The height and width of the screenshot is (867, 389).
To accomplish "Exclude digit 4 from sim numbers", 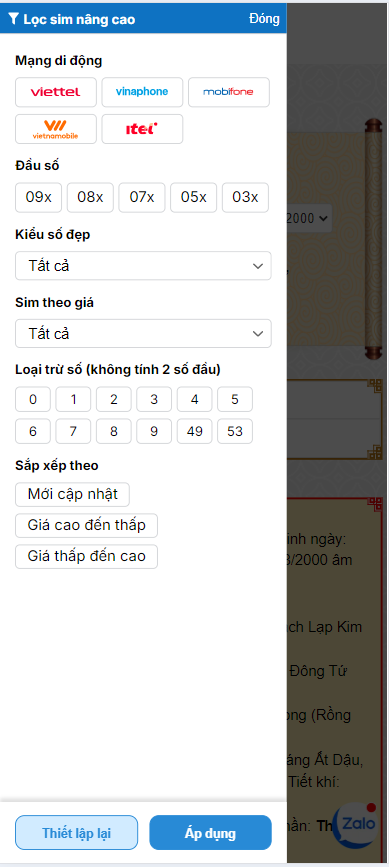I will 194,399.
